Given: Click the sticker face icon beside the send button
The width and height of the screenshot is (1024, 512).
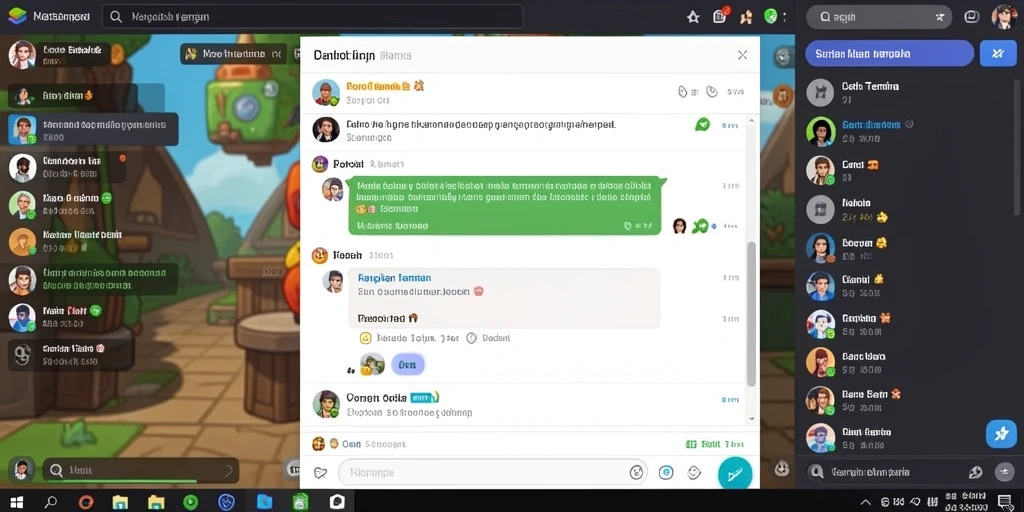Looking at the screenshot, I should 695,472.
